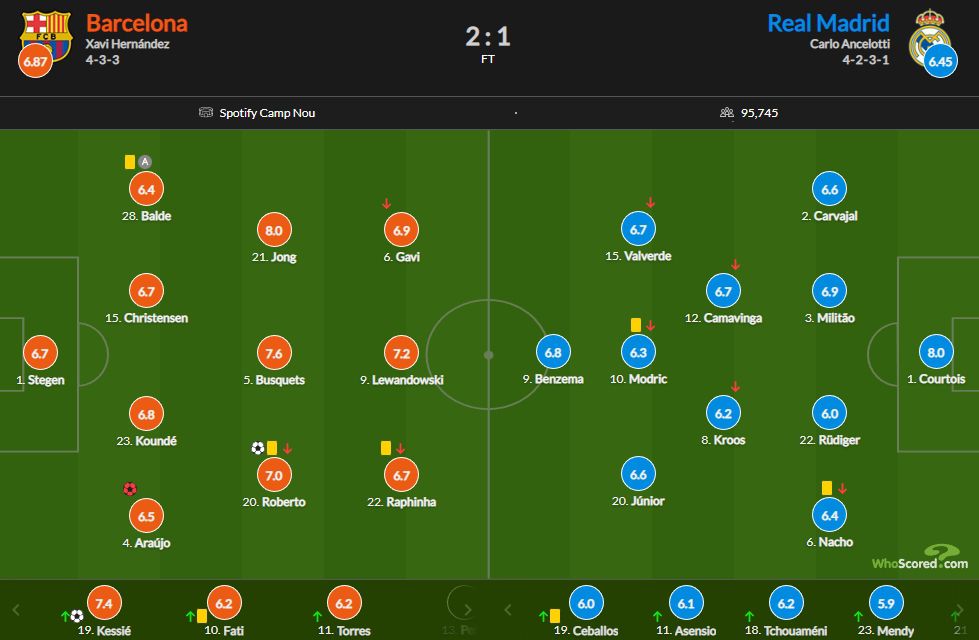Click the Barcelona club crest

click(46, 34)
